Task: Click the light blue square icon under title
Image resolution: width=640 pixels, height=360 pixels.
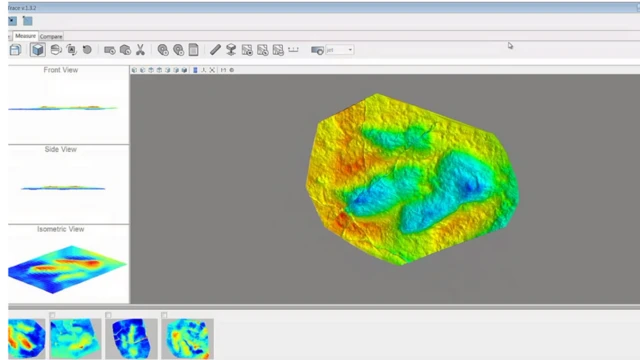Action: click(x=27, y=21)
